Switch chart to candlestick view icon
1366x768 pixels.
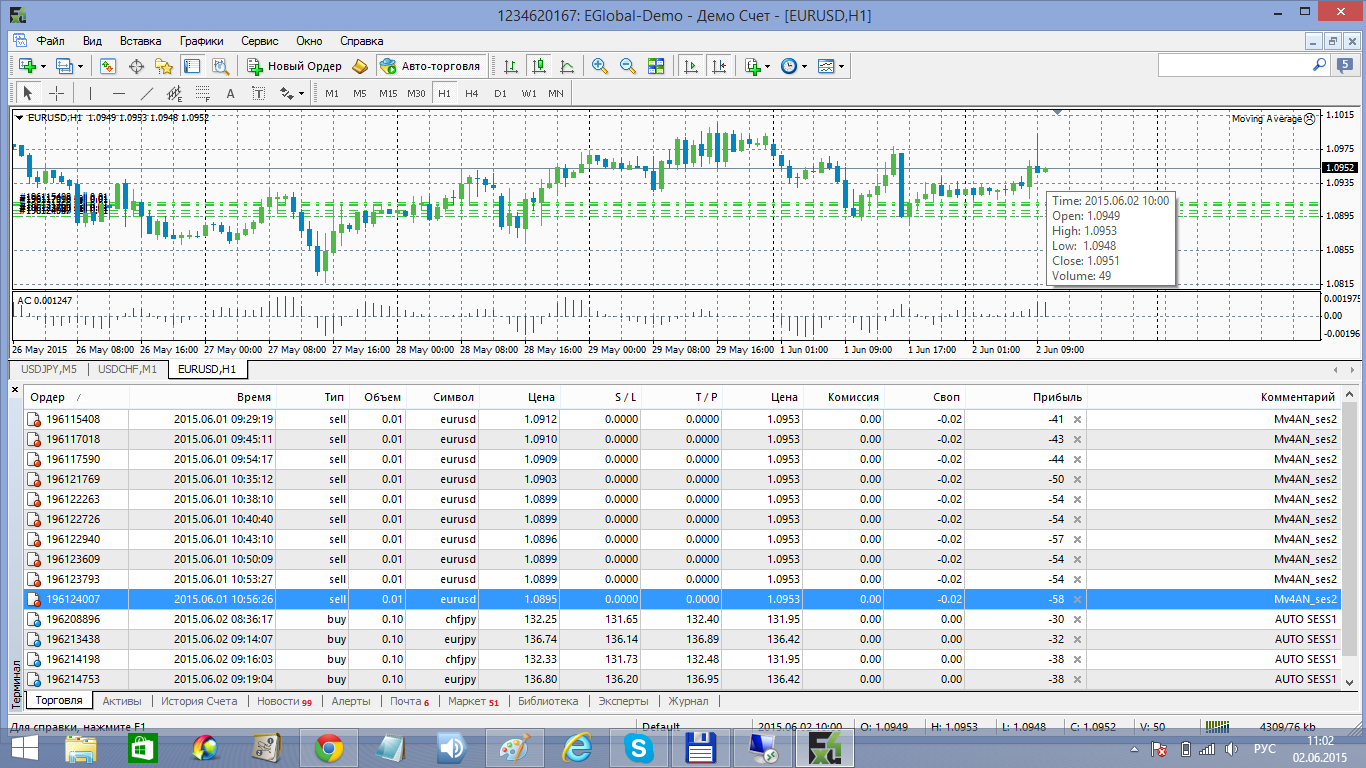point(539,66)
